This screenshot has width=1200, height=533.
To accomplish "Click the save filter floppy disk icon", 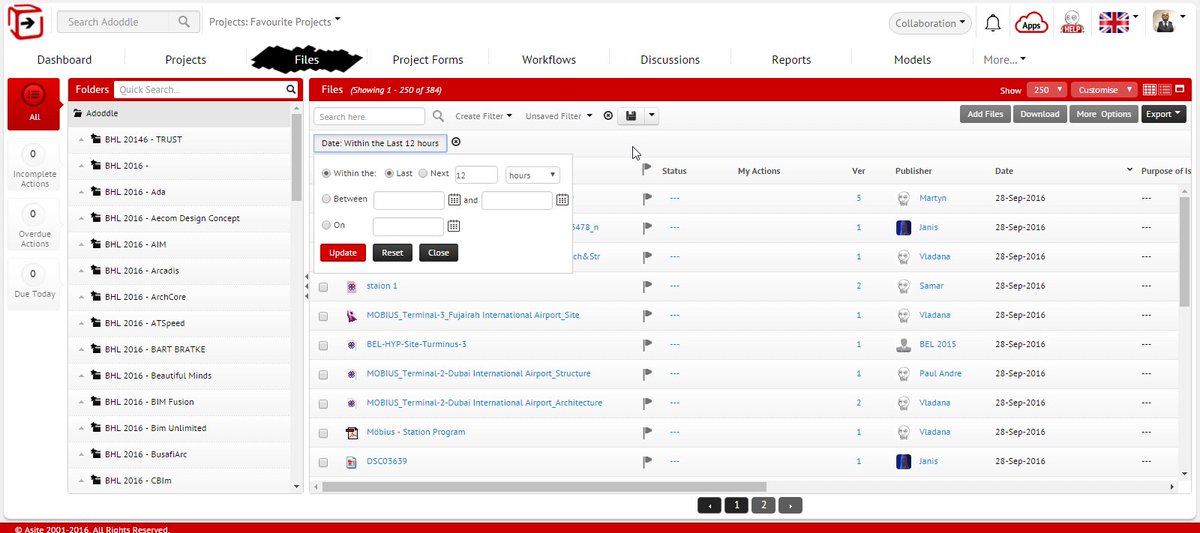I will click(x=630, y=116).
